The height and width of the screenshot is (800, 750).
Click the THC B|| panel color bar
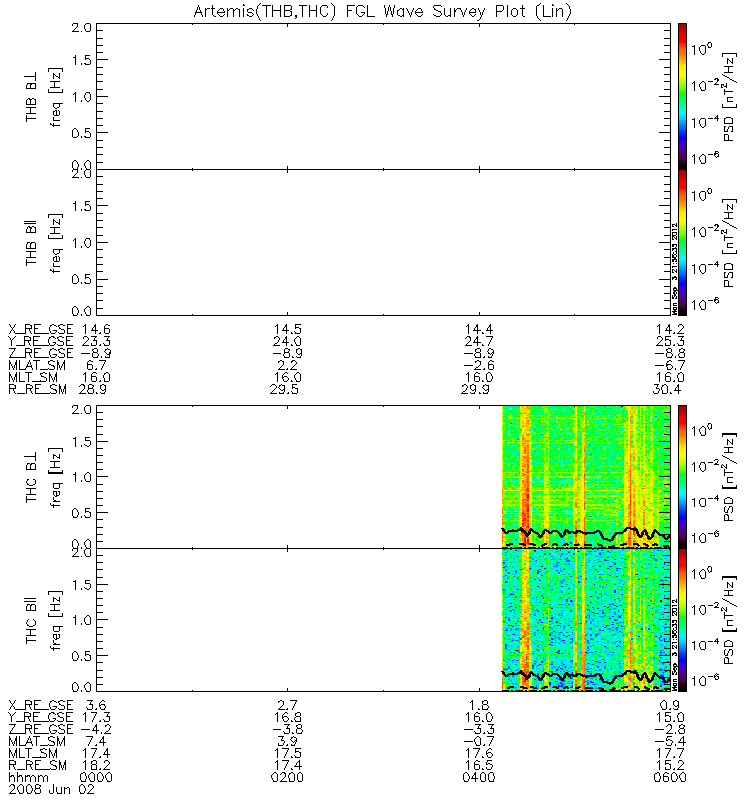pos(682,620)
